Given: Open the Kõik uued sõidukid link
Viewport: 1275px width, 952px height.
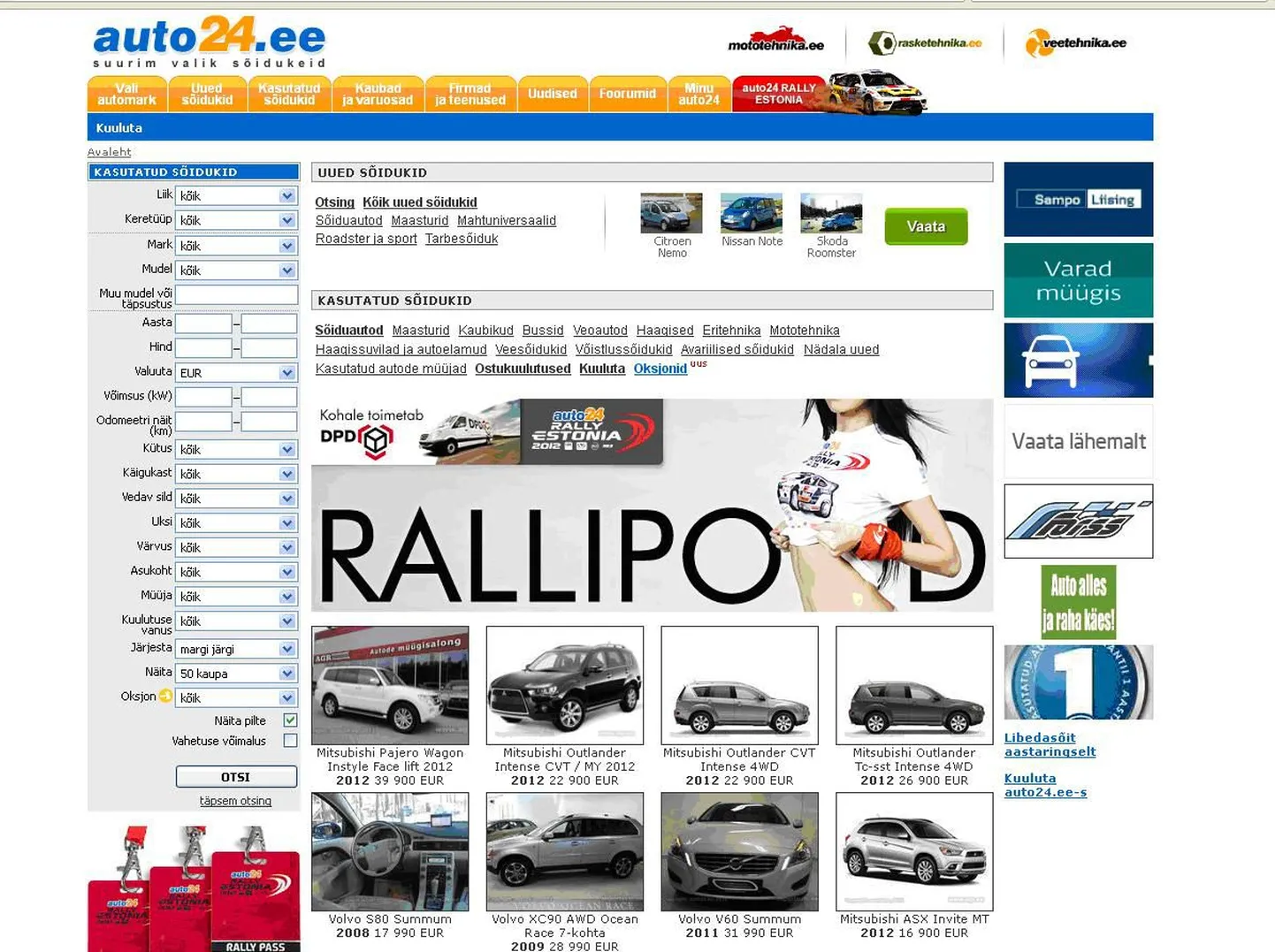Looking at the screenshot, I should point(420,202).
